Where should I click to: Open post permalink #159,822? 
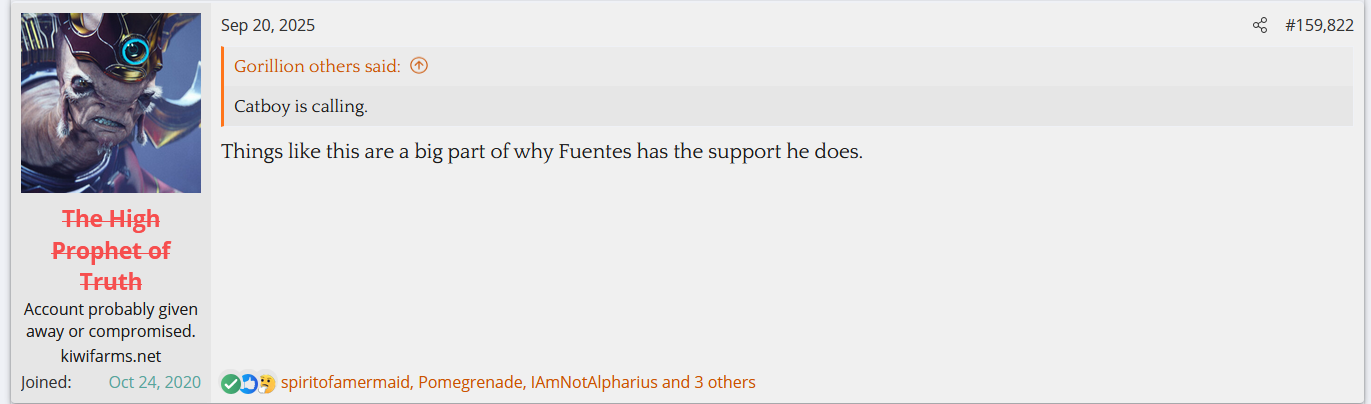point(1319,26)
